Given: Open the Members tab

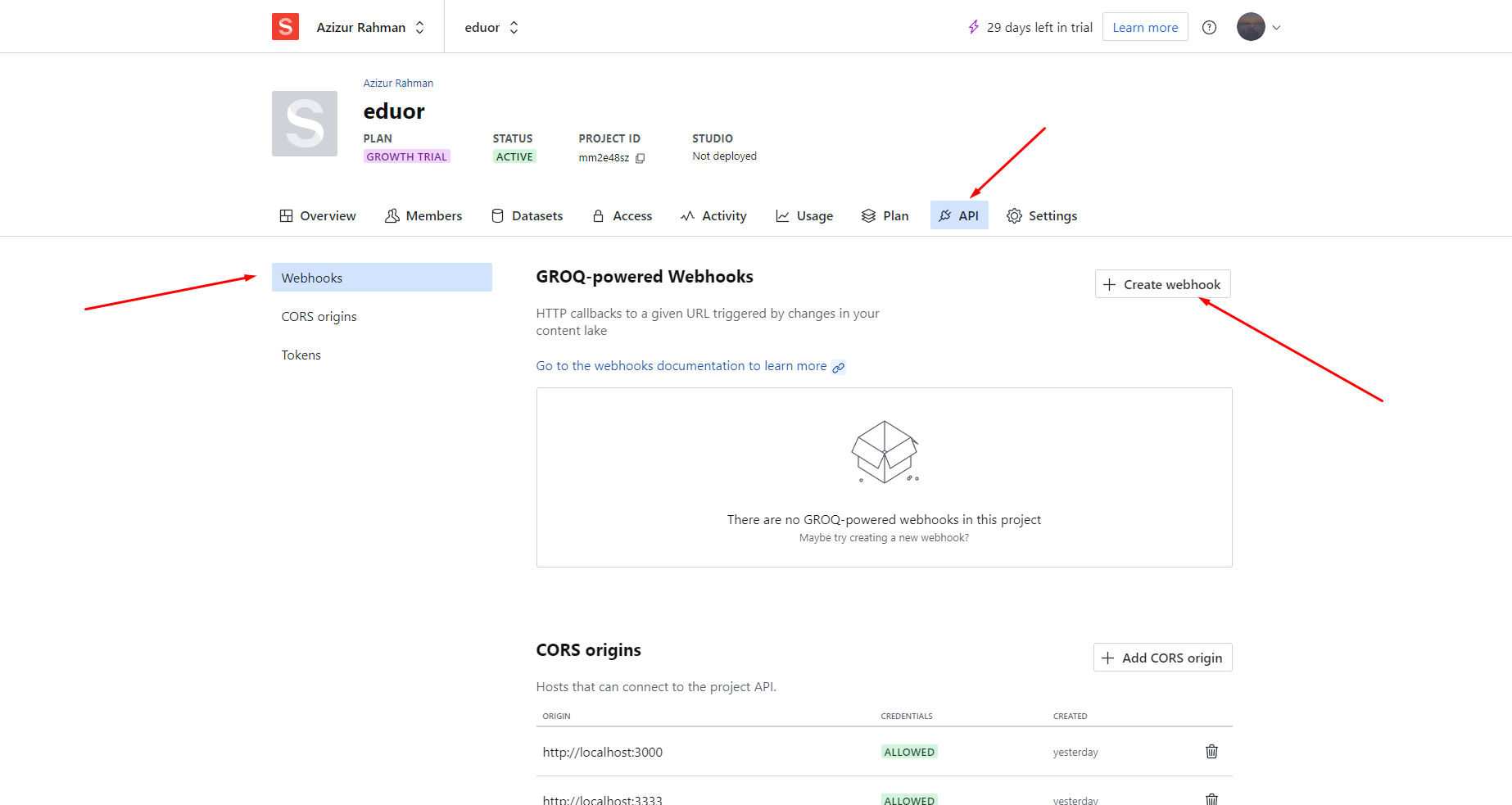Looking at the screenshot, I should [x=423, y=215].
